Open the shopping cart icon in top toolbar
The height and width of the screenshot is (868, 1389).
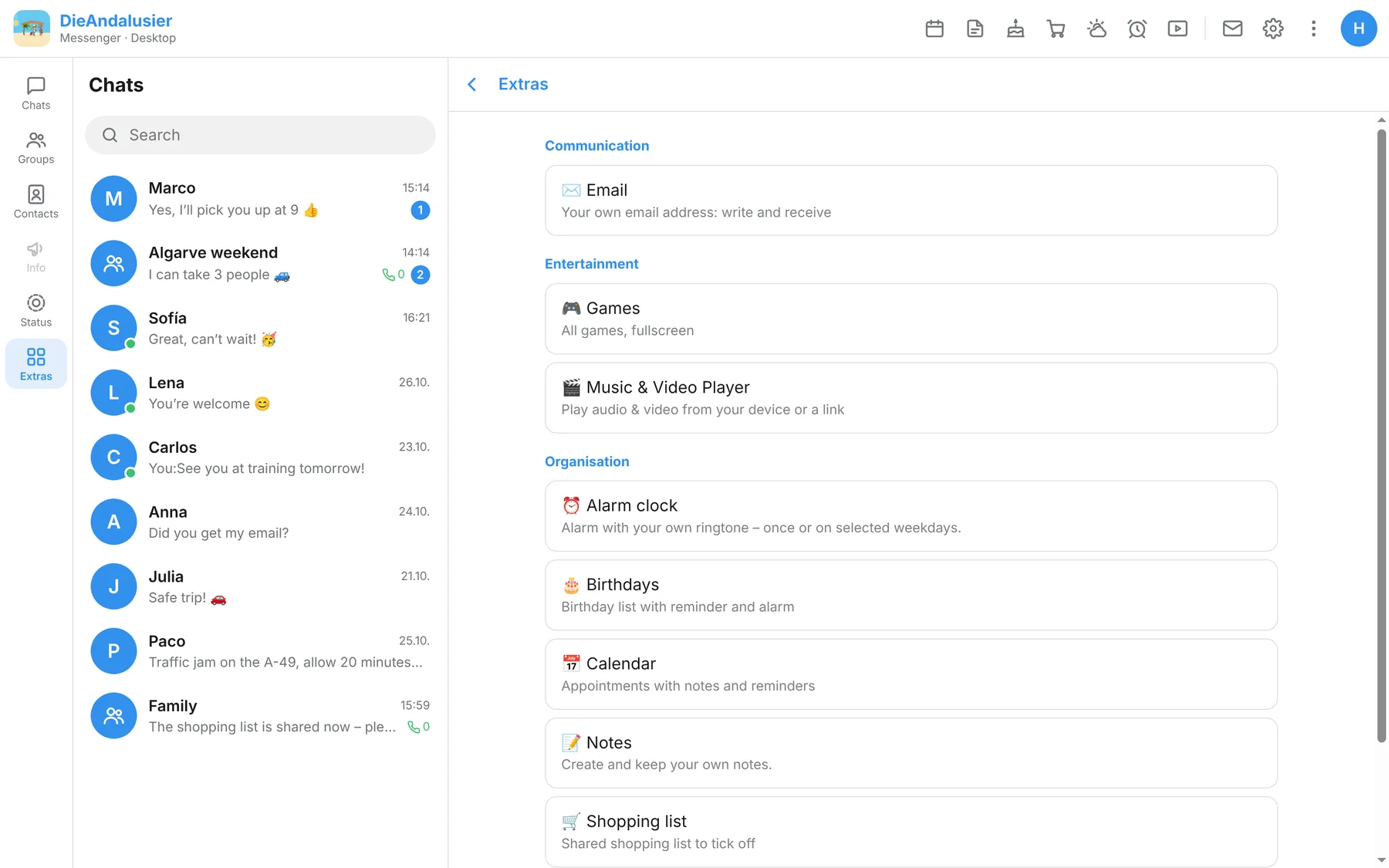[x=1056, y=29]
